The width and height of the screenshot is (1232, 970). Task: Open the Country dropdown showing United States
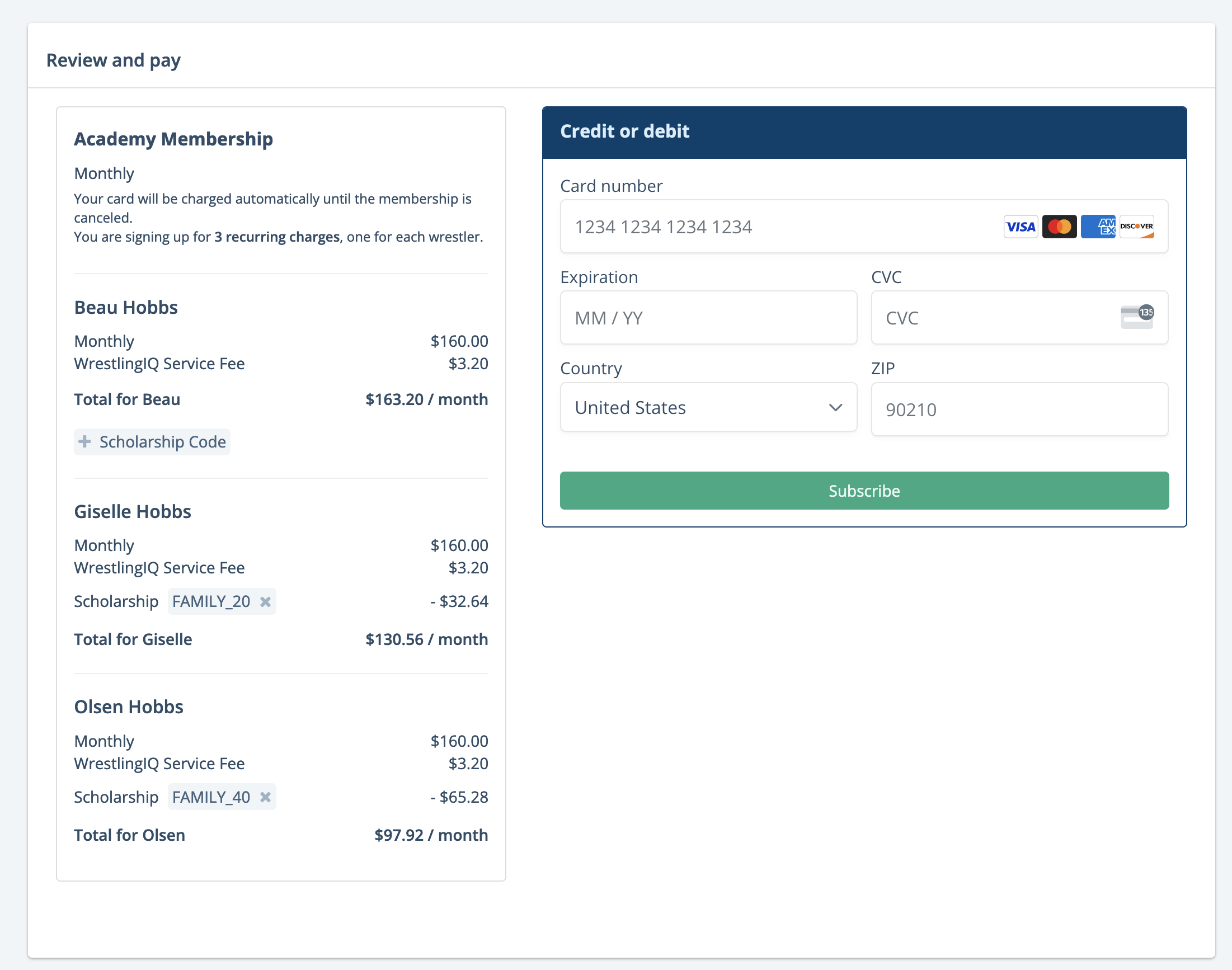(708, 407)
